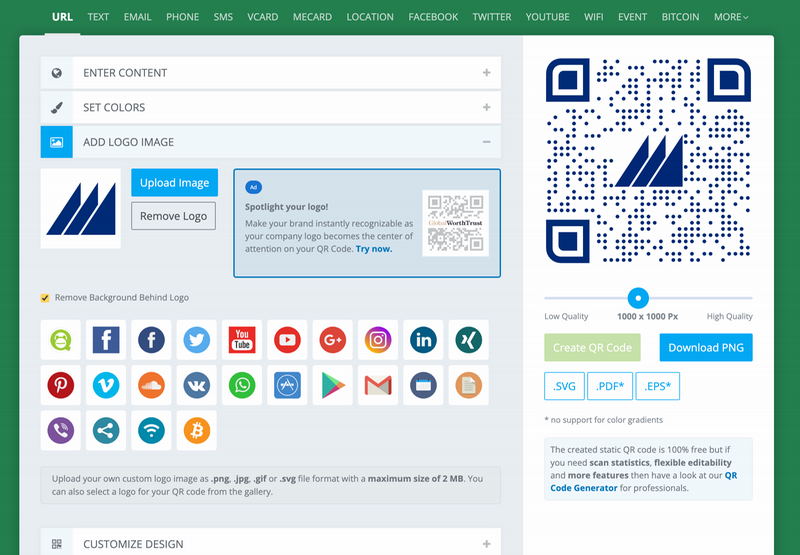This screenshot has width=800, height=555.
Task: Click the uploaded logo preview thumbnail
Action: [x=81, y=209]
